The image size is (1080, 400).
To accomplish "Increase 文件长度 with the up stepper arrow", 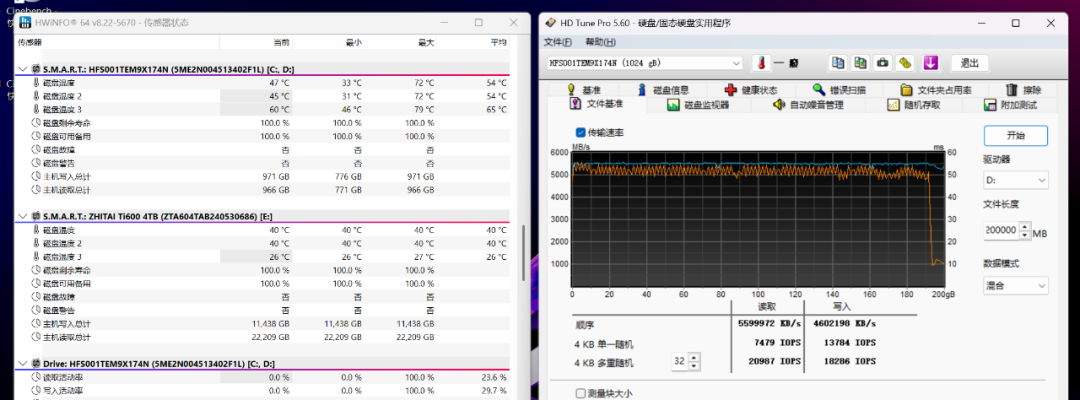I will click(x=1025, y=227).
